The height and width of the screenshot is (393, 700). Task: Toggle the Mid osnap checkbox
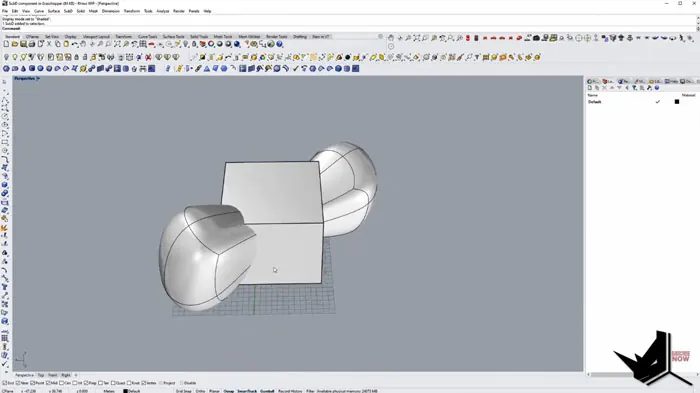click(x=48, y=383)
